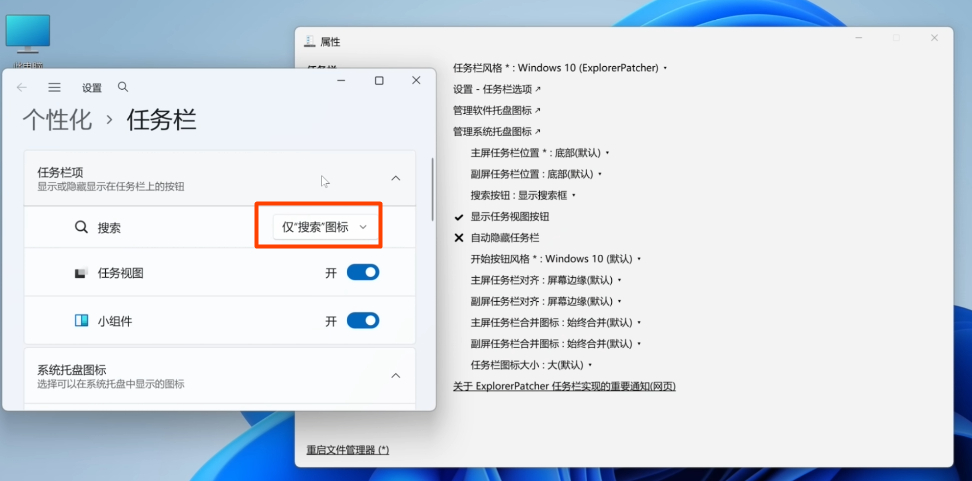Click the 小组件 row icon
972x481 pixels.
coord(81,321)
